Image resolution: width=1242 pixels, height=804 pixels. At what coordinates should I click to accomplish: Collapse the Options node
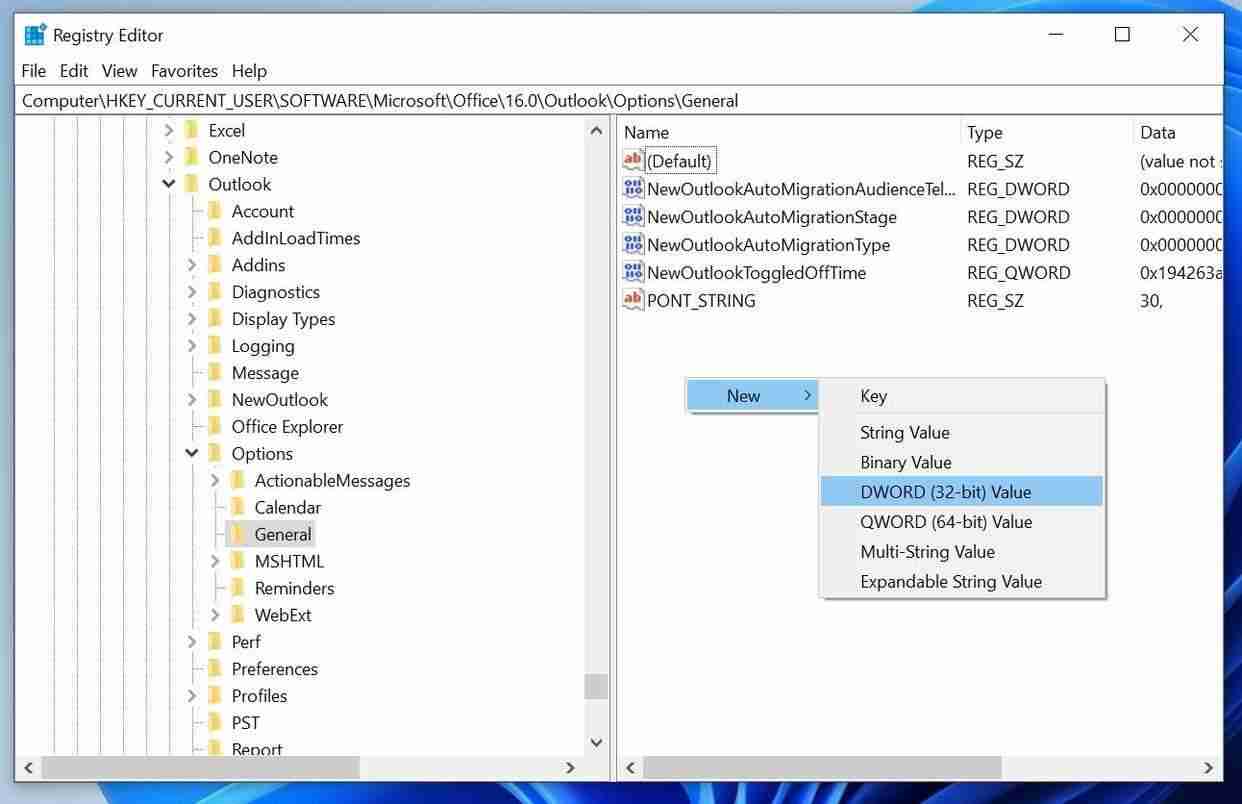[192, 453]
